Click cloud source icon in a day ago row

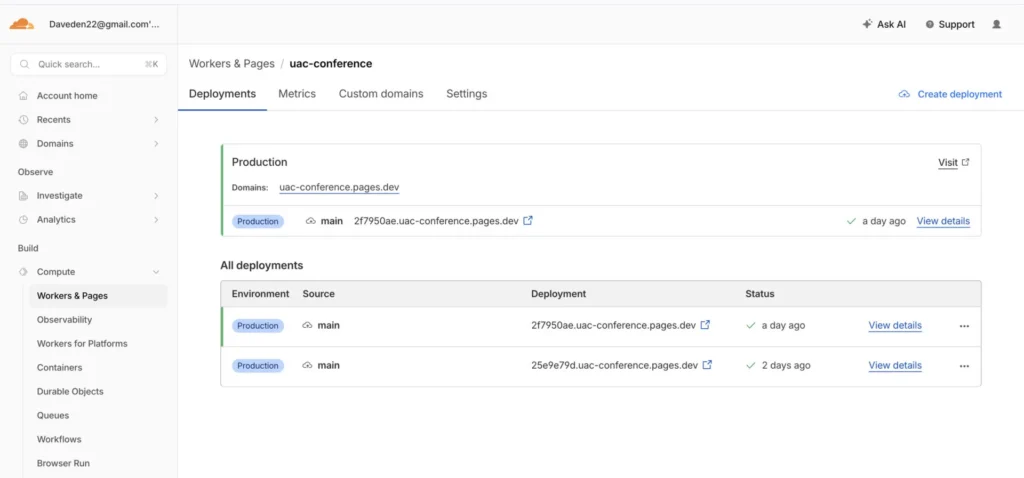[x=308, y=325]
